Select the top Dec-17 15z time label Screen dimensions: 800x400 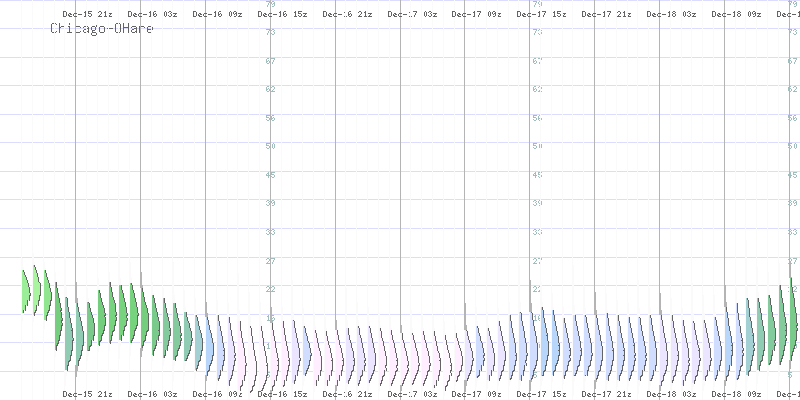point(541,15)
